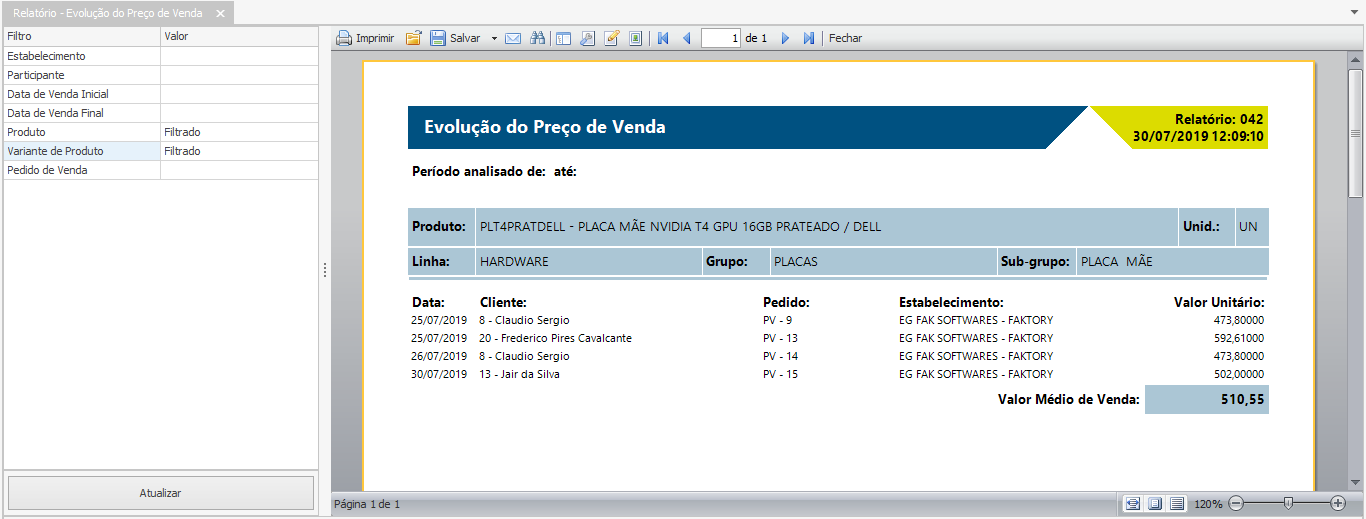The image size is (1366, 519).
Task: Toggle continuous scrolling view mode
Action: pyautogui.click(x=1177, y=503)
